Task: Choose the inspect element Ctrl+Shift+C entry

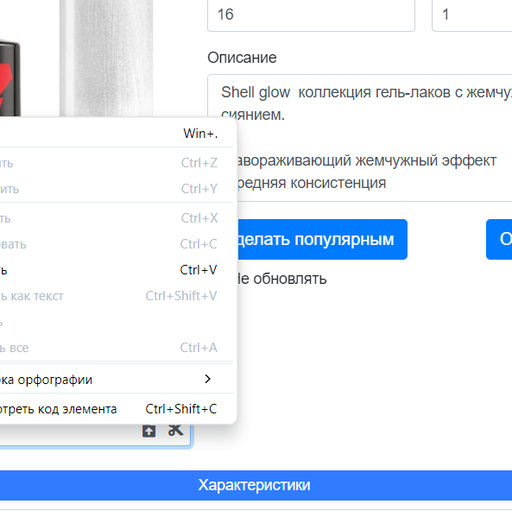Action: (117, 409)
